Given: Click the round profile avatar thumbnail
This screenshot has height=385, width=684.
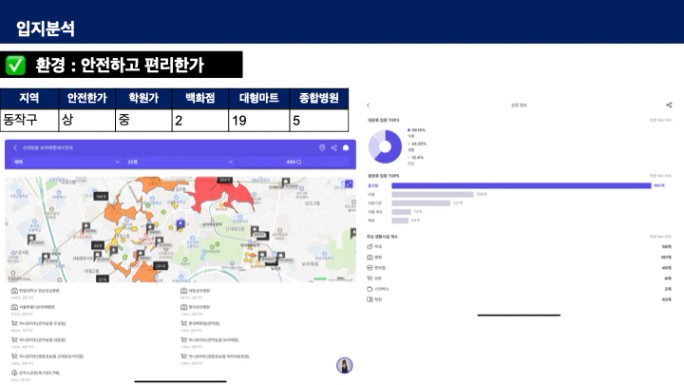Looking at the screenshot, I should 344,365.
